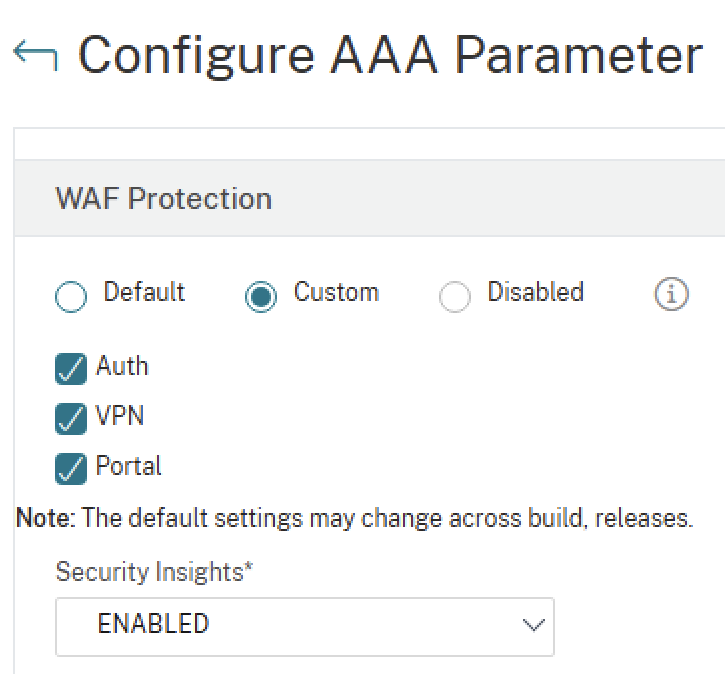Select the Default radio button
Image resolution: width=725 pixels, height=674 pixels.
[72, 297]
